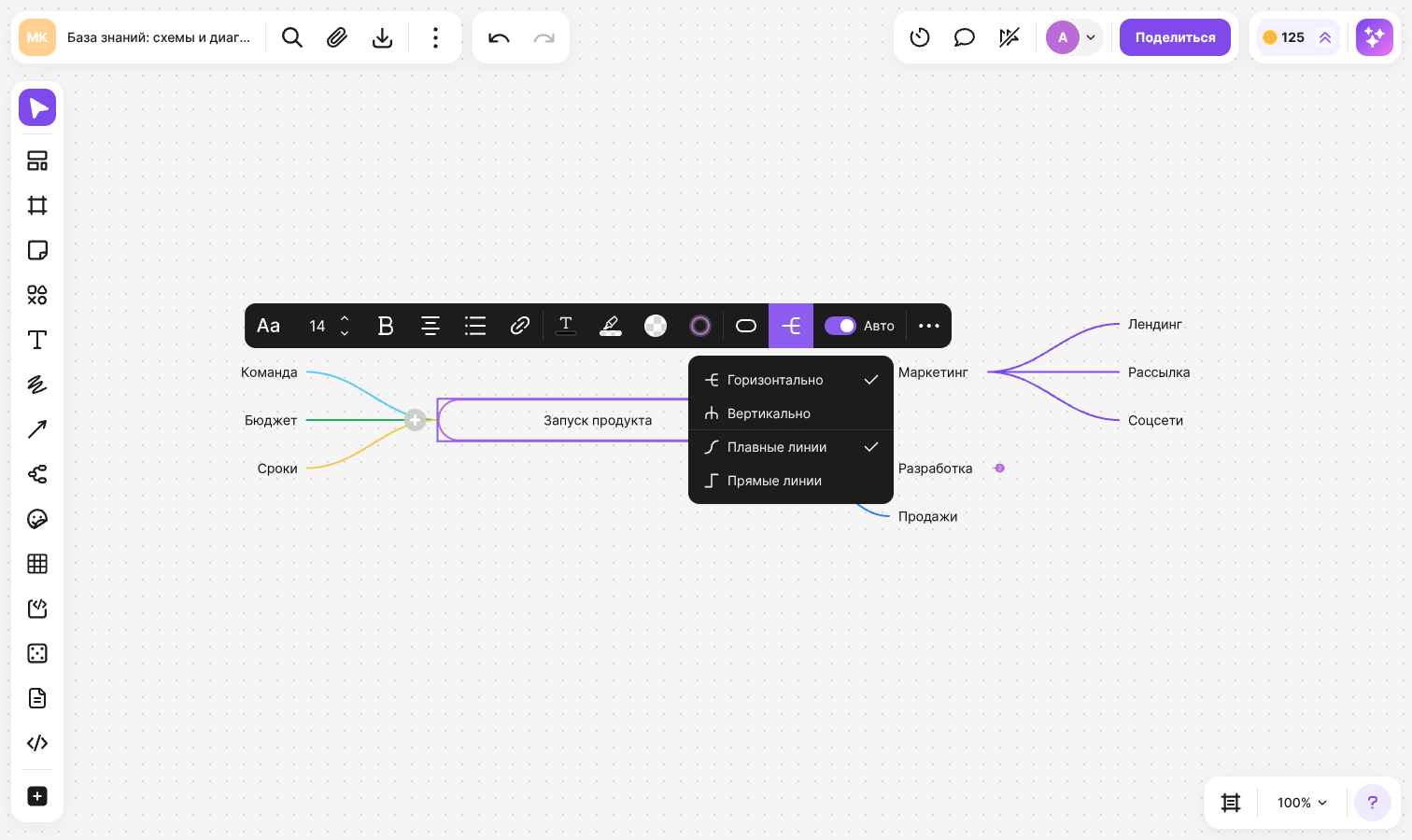Open the document tool in sidebar
This screenshot has height=840, width=1412.
37,698
